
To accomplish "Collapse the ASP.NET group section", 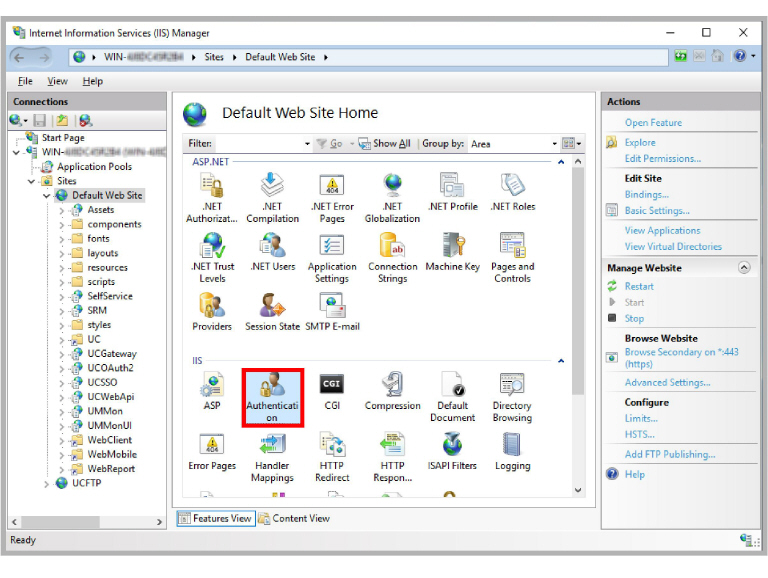I will click(561, 162).
